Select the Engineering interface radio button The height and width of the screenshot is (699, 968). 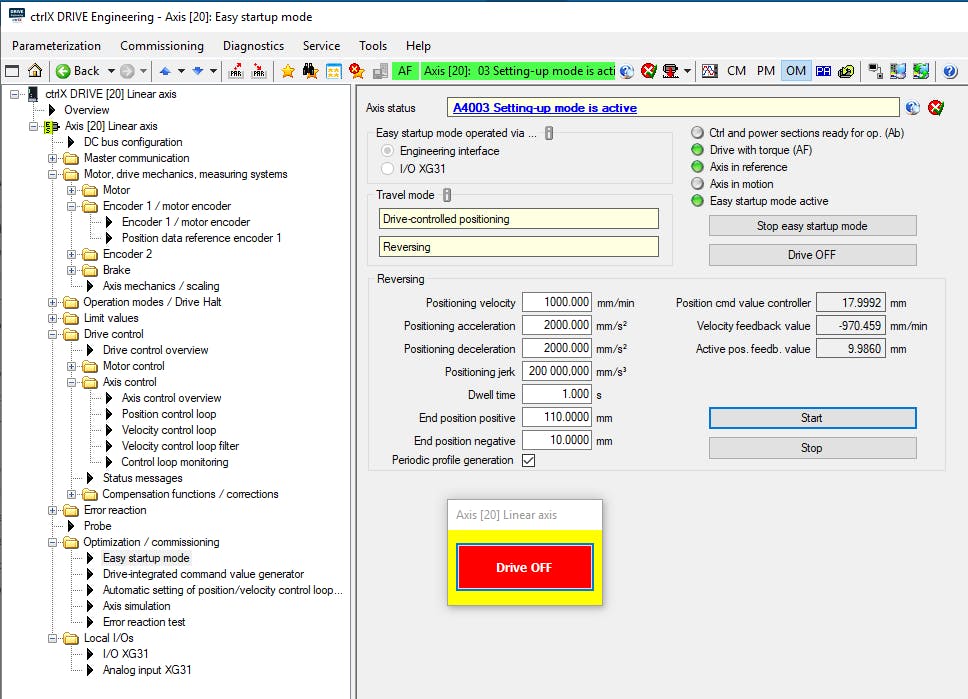387,151
